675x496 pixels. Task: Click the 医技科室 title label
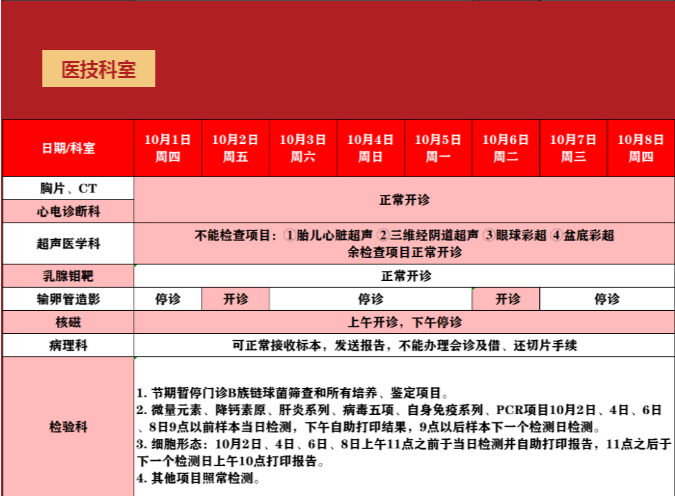98,69
